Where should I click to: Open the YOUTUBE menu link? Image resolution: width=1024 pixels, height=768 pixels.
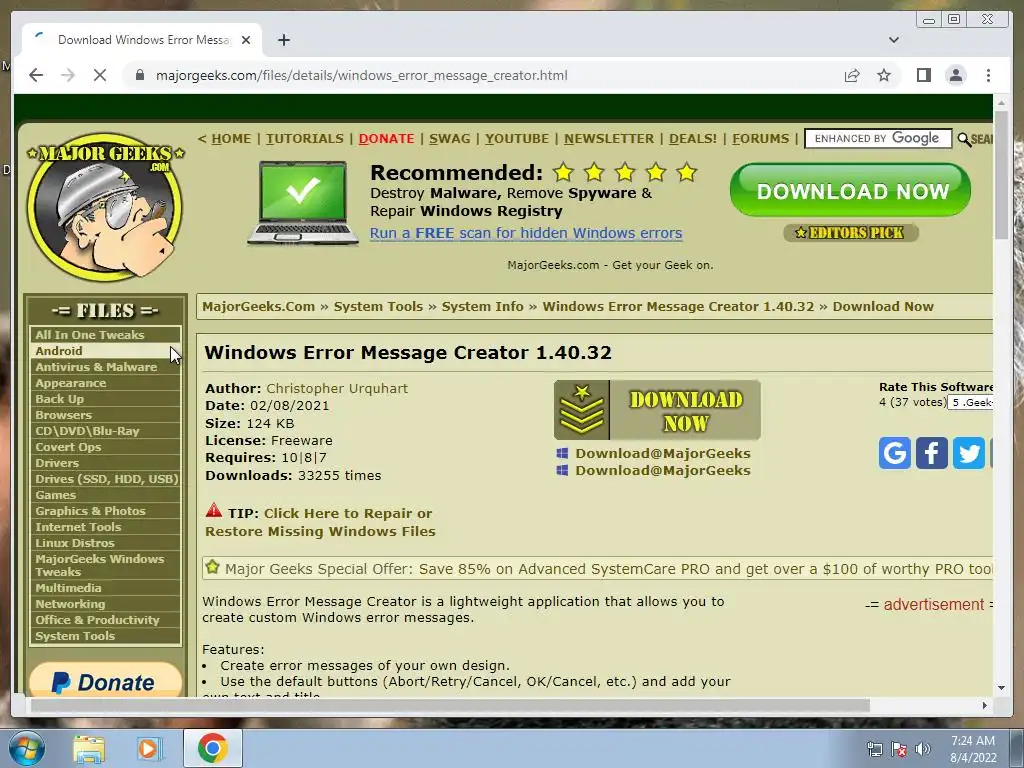tap(517, 138)
